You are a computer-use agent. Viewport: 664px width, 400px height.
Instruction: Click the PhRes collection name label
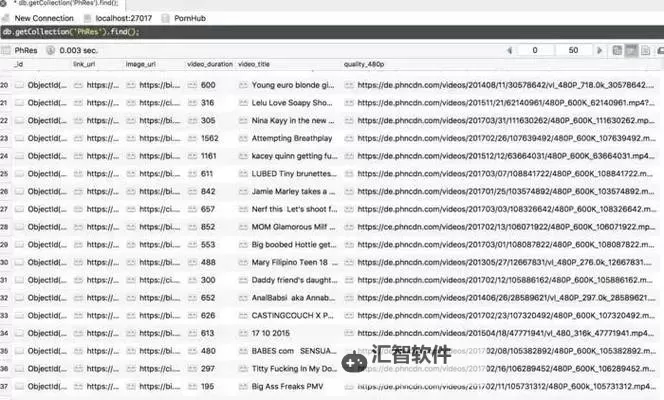(x=26, y=50)
